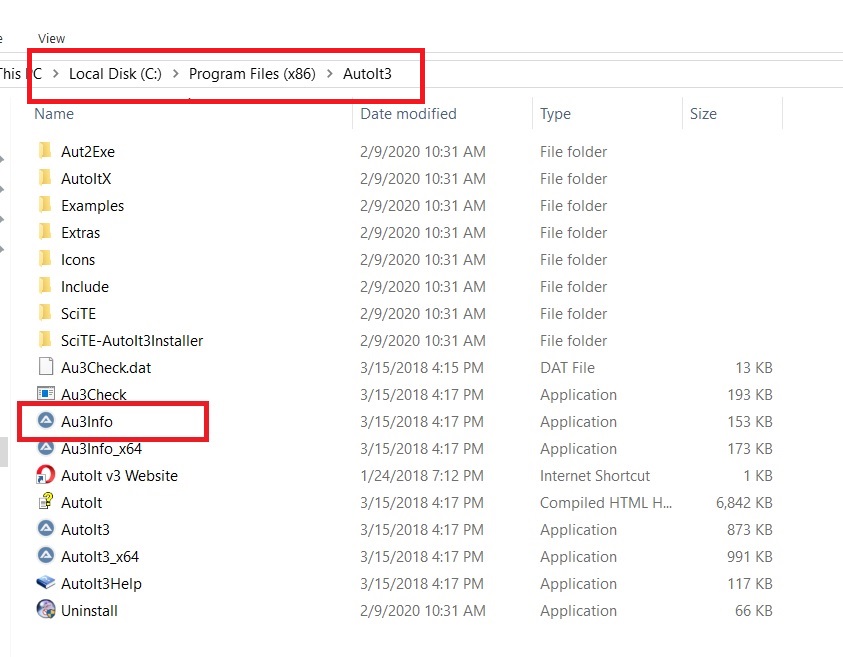Expand breadcrumb chevron after Program Files (x86)

[x=330, y=74]
